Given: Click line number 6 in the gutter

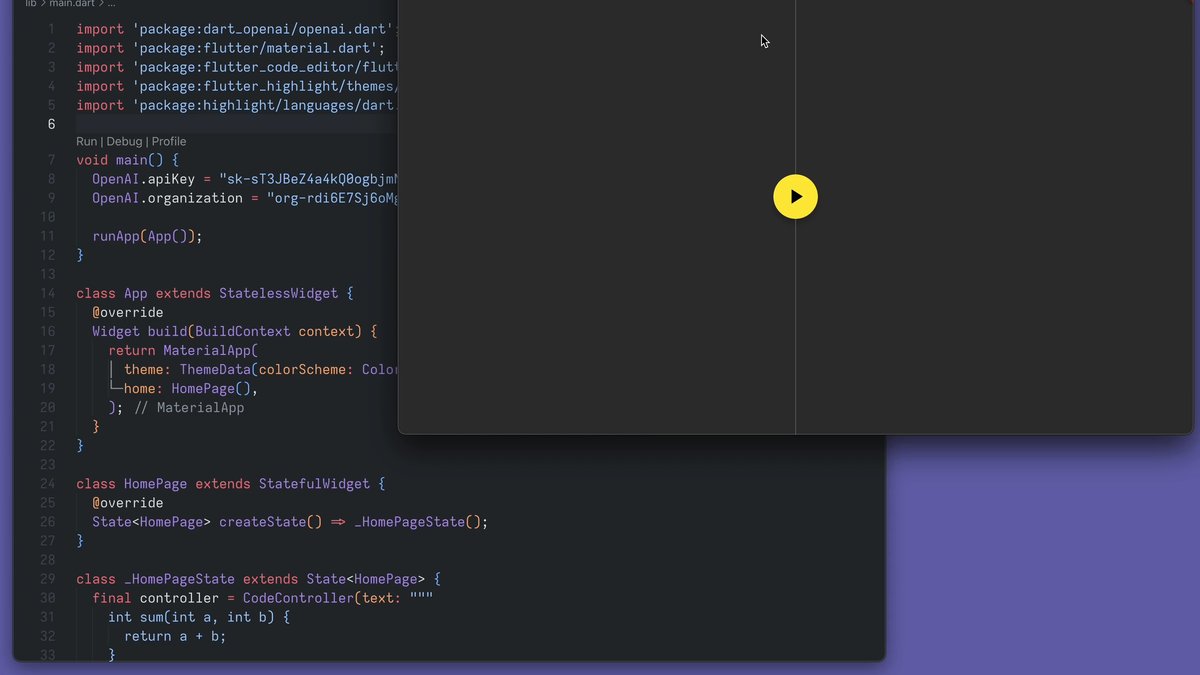Looking at the screenshot, I should 50,124.
